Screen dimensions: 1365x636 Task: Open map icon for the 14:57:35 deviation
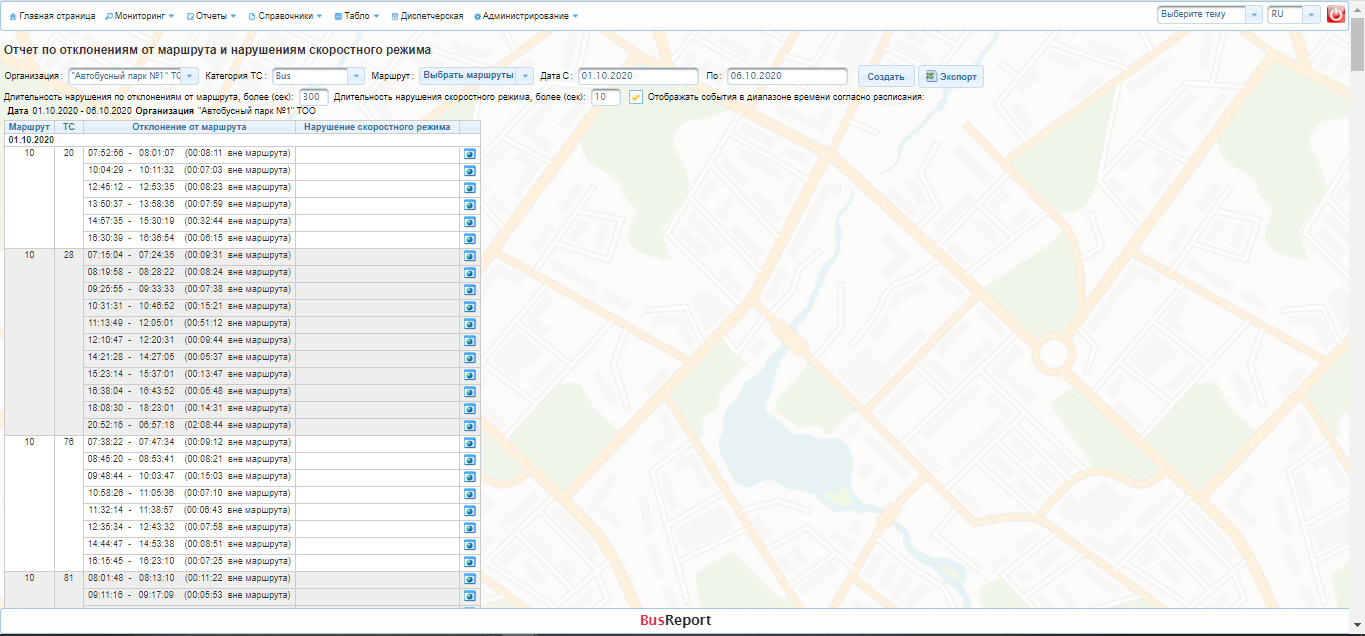(x=470, y=222)
